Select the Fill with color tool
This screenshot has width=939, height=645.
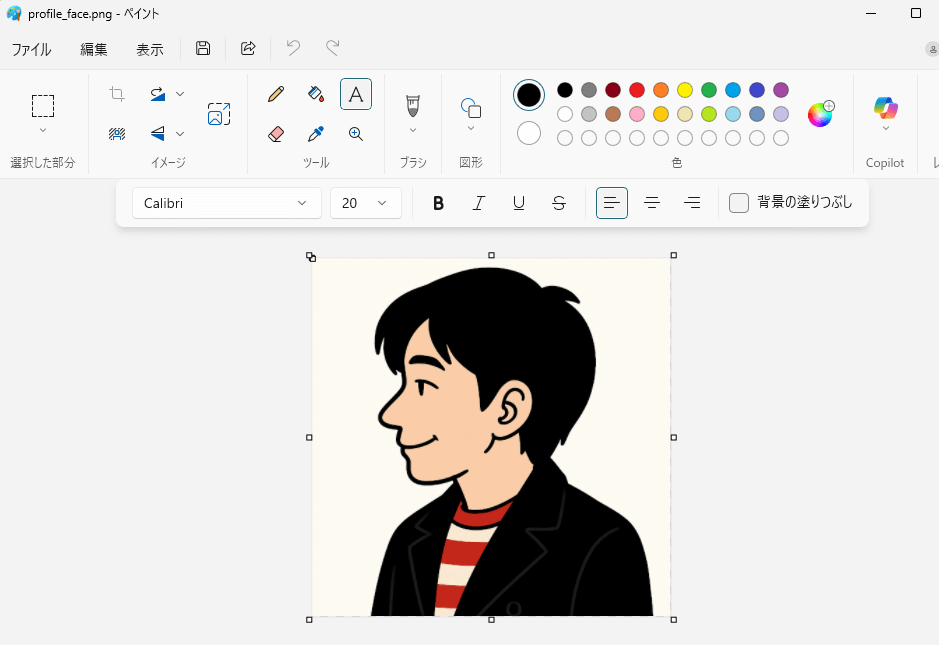(x=316, y=94)
